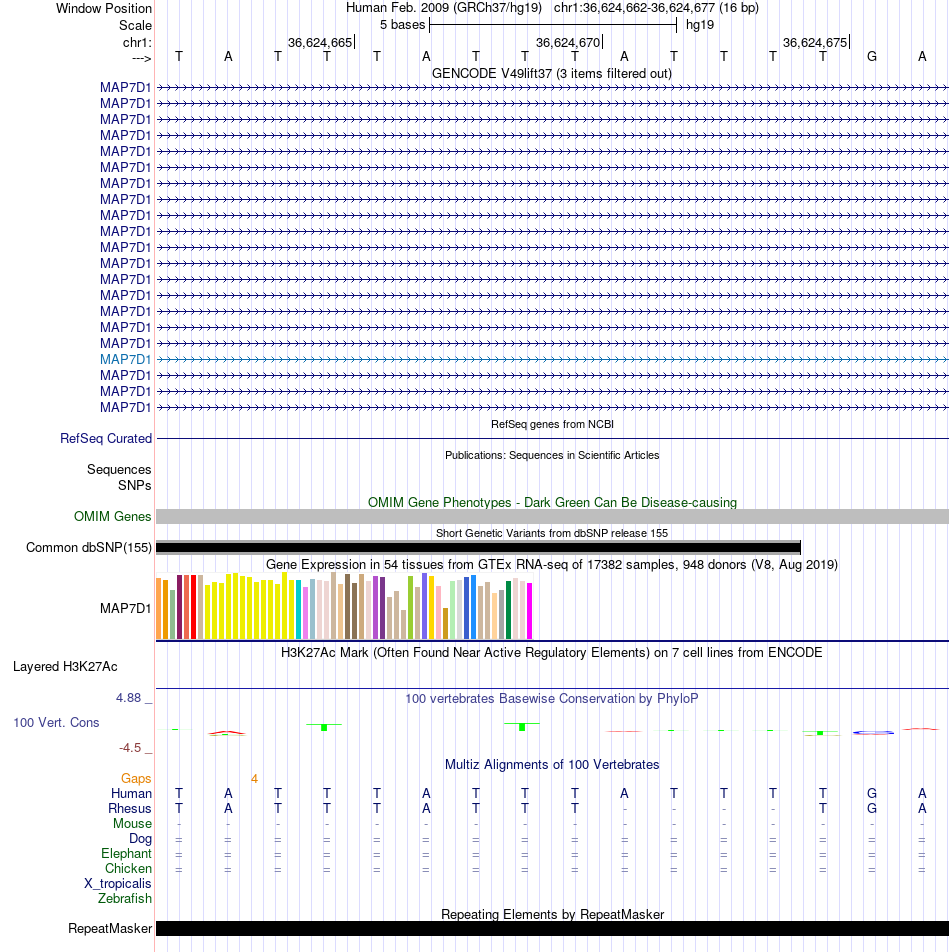Select the 100 Vert. Cons label

[56, 722]
